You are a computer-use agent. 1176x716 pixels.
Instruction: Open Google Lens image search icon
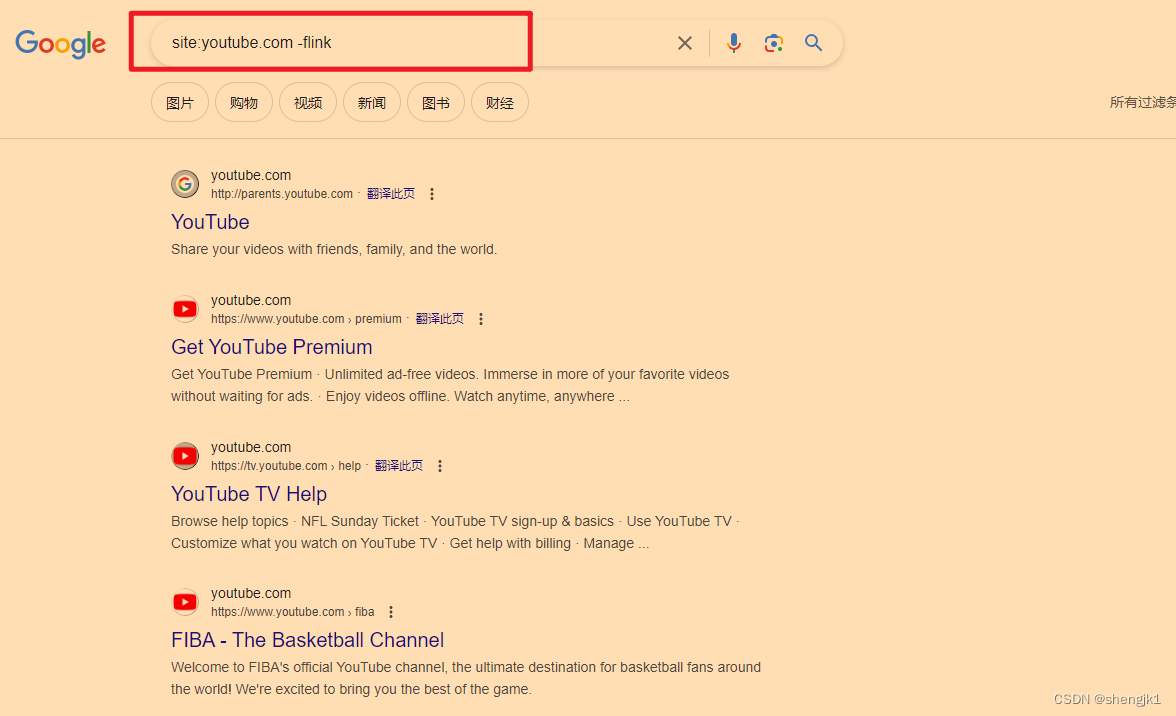774,43
